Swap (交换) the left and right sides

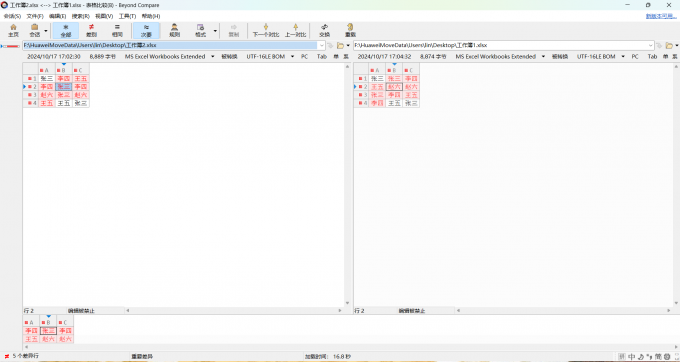324,30
